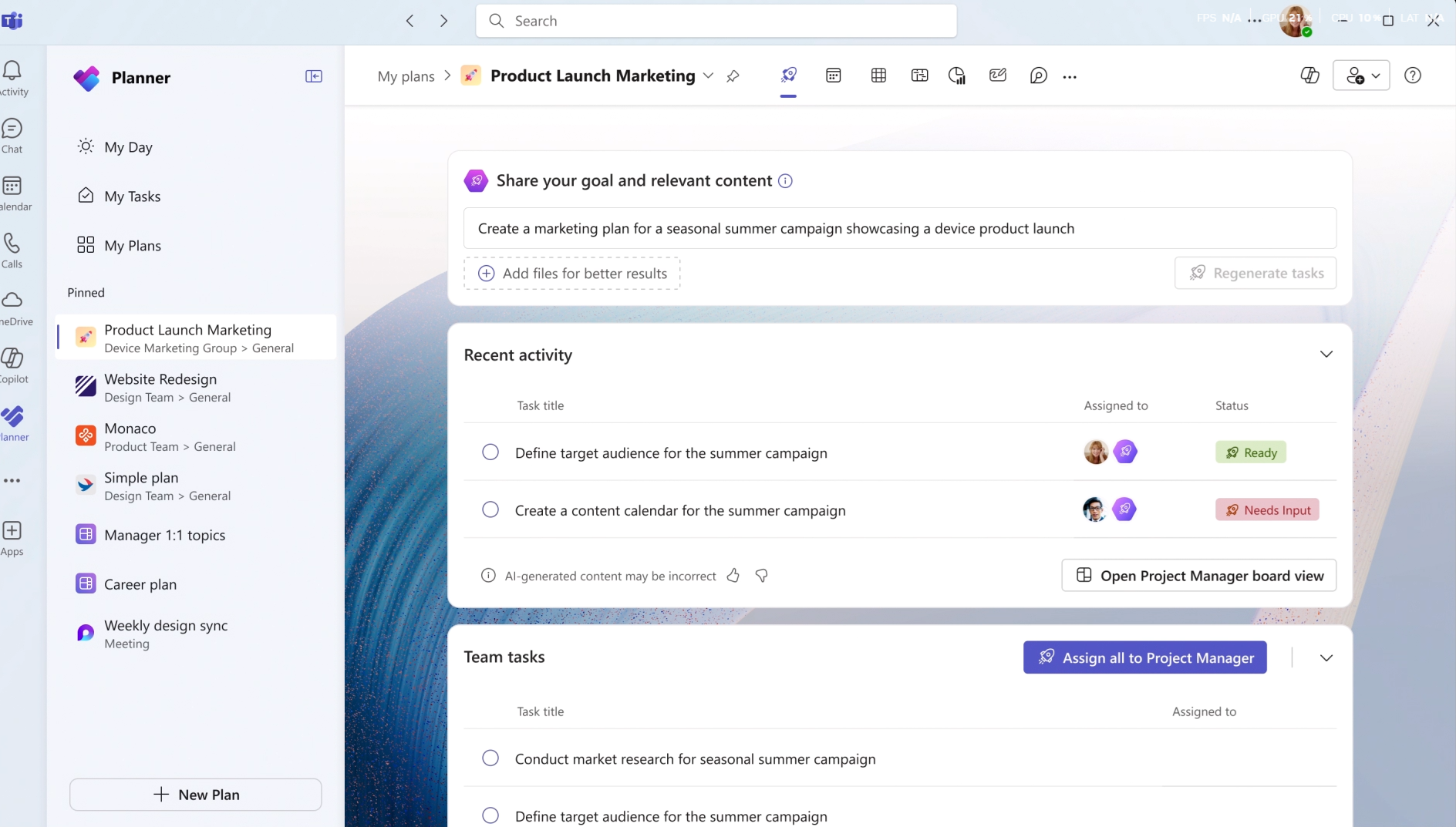Collapse the Planner navigation pane
This screenshot has width=1456, height=827.
point(314,76)
